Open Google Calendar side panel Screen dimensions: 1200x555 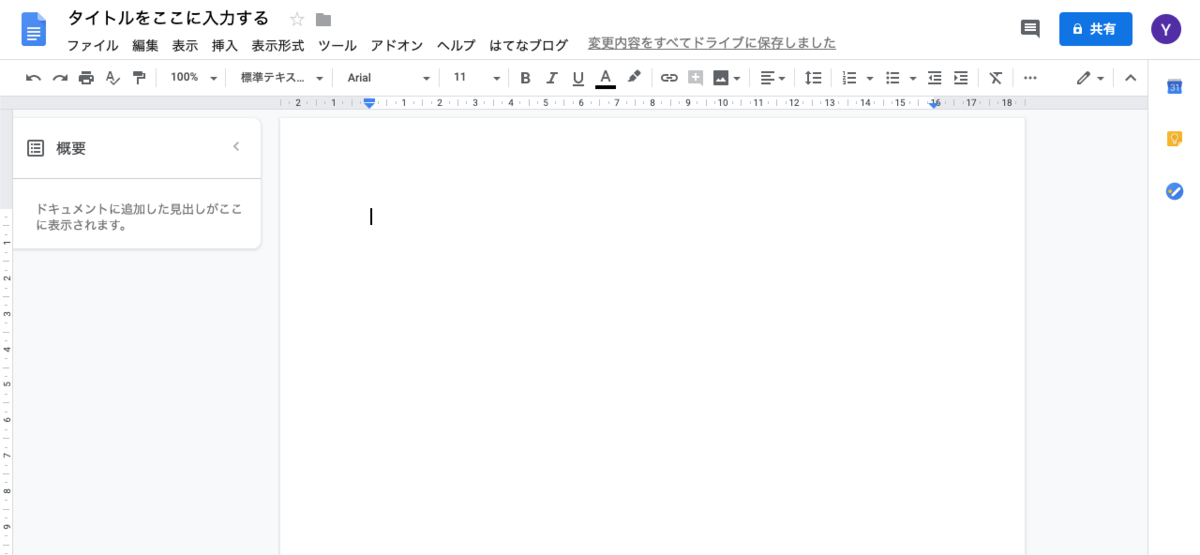point(1174,87)
